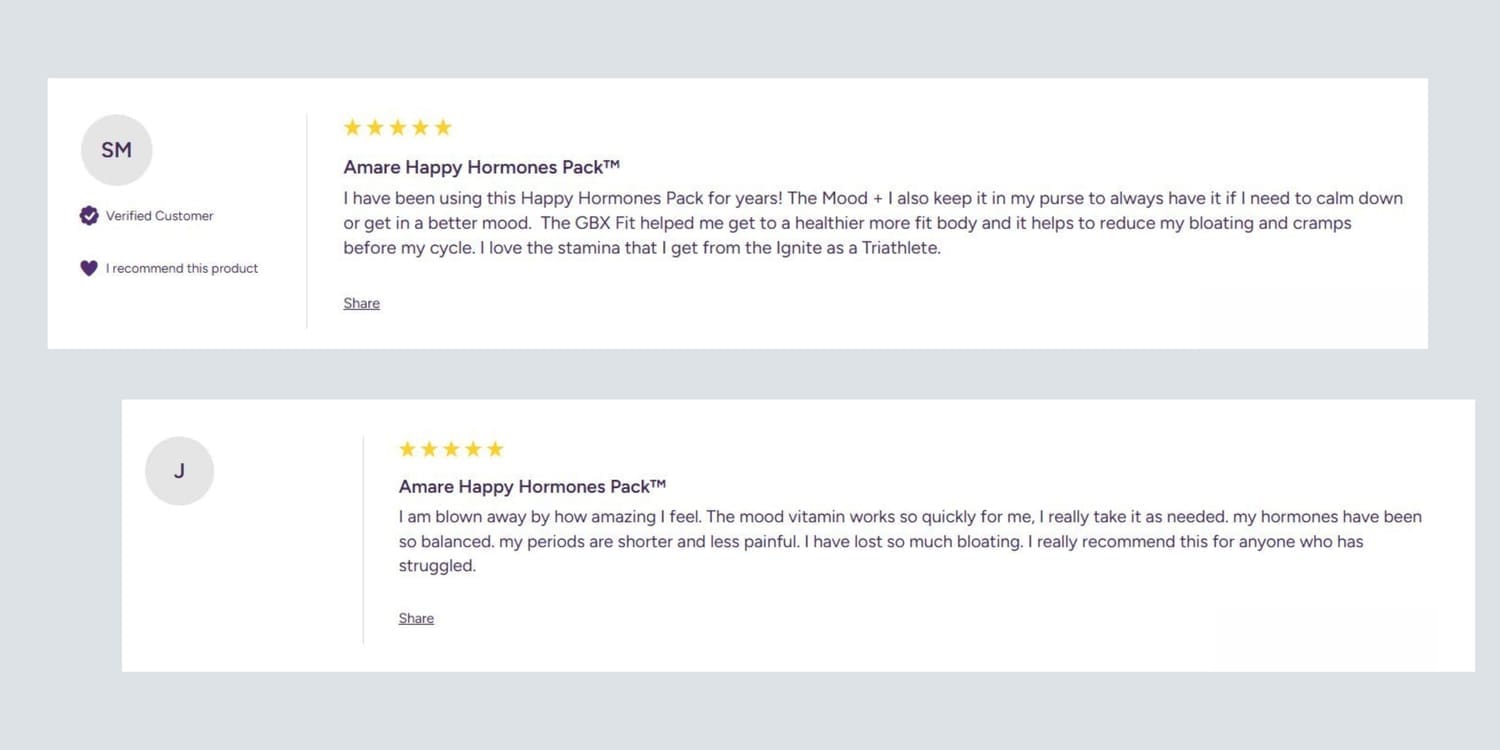Click the Verified Customer checkmark badge
1500x750 pixels.
89,215
